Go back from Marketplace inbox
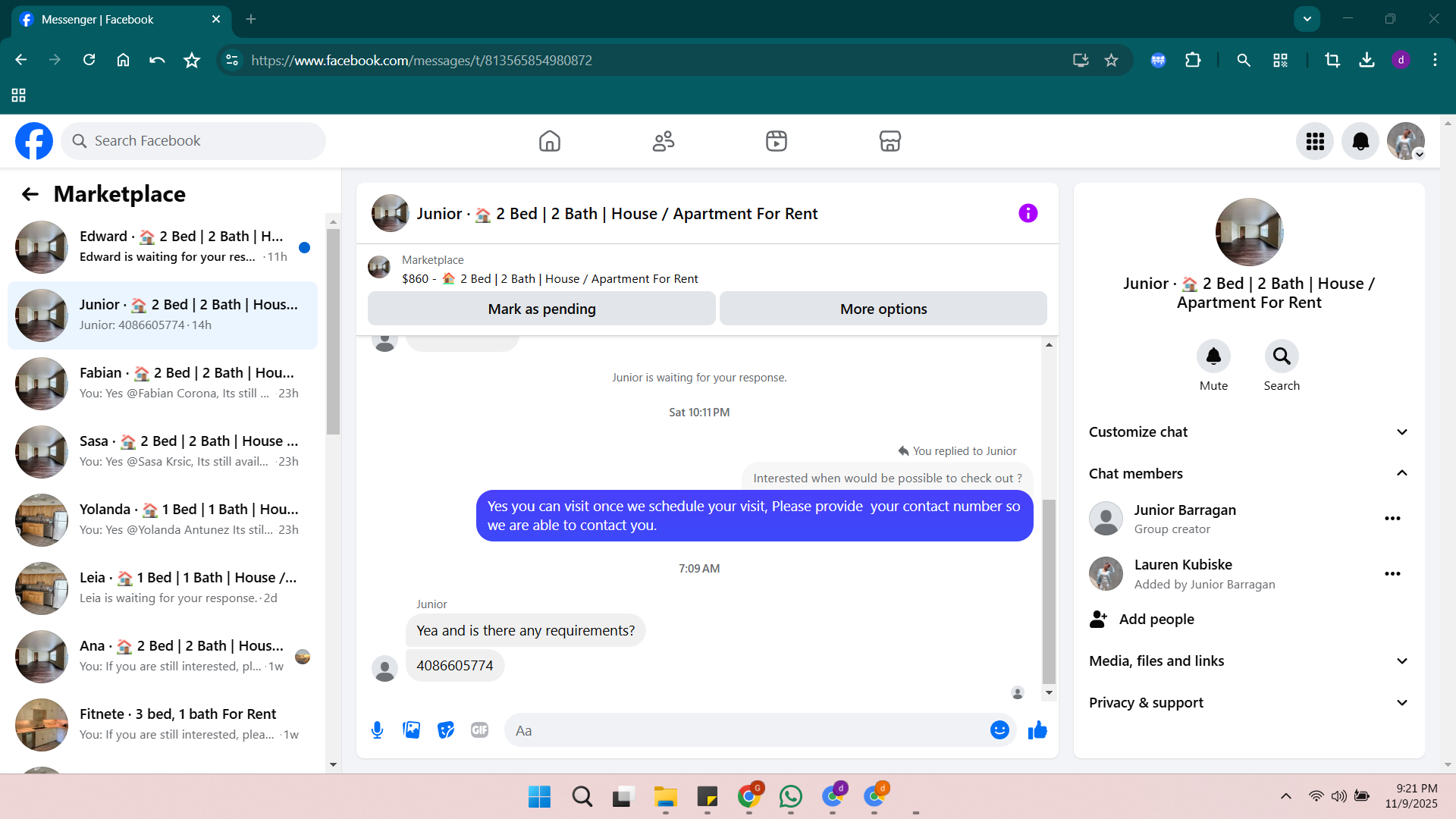 (30, 194)
